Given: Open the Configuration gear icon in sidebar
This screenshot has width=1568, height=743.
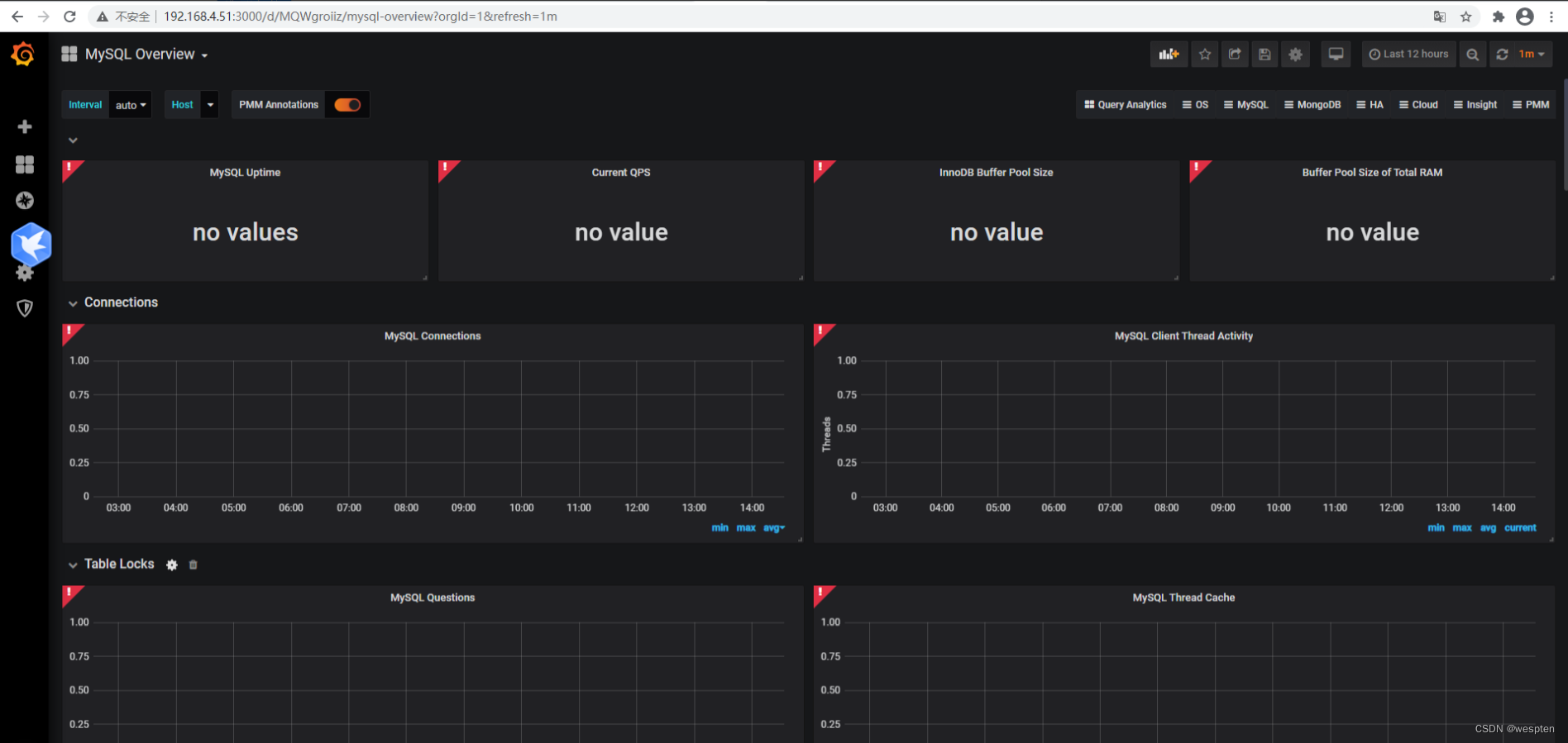Looking at the screenshot, I should pyautogui.click(x=25, y=274).
